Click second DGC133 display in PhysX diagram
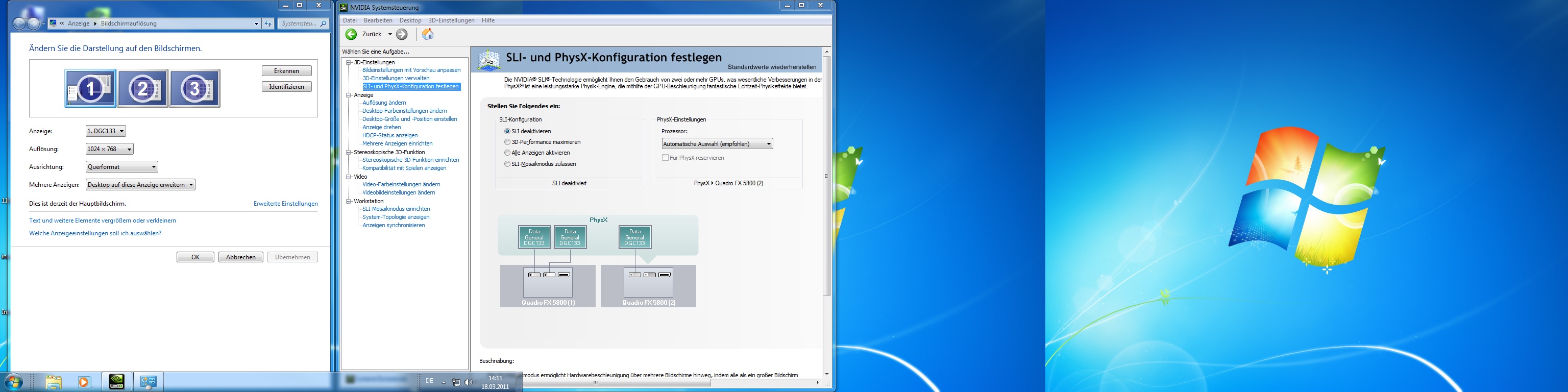The image size is (1568, 392). pyautogui.click(x=570, y=237)
